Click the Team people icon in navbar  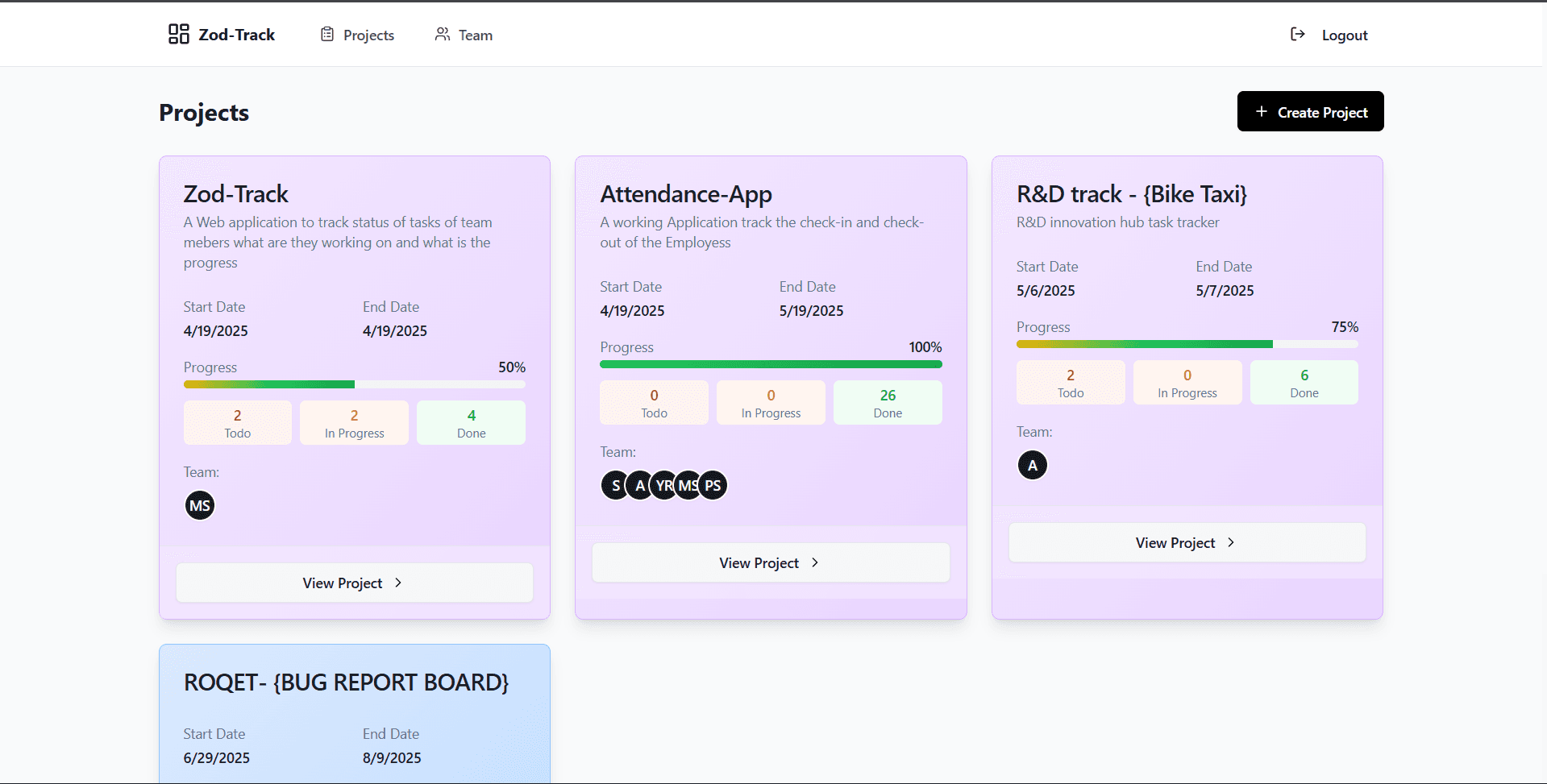[x=443, y=34]
